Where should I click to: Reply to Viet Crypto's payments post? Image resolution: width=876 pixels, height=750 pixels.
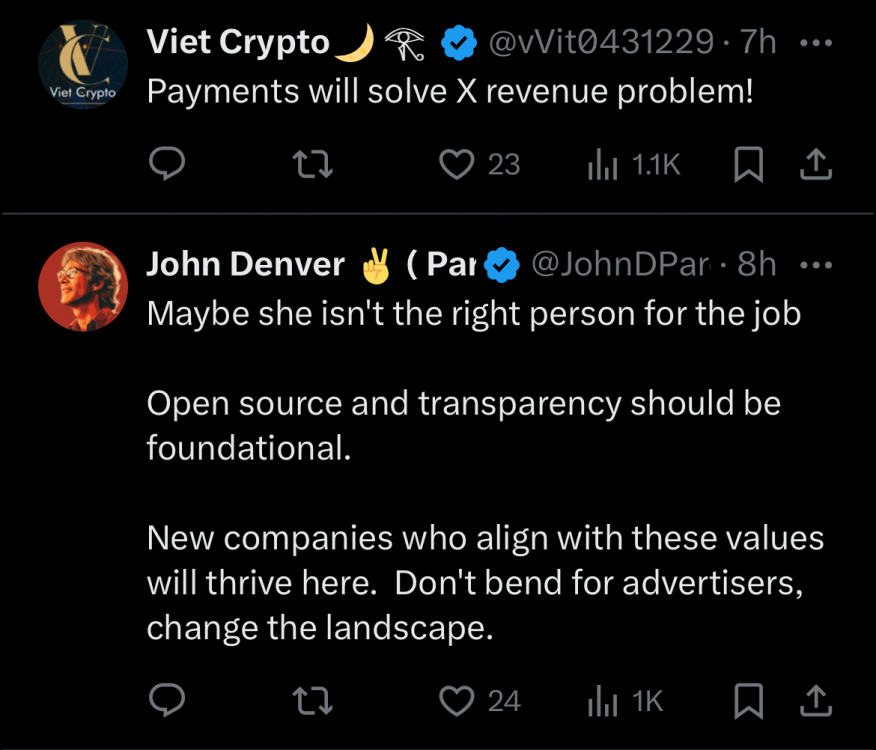(167, 164)
